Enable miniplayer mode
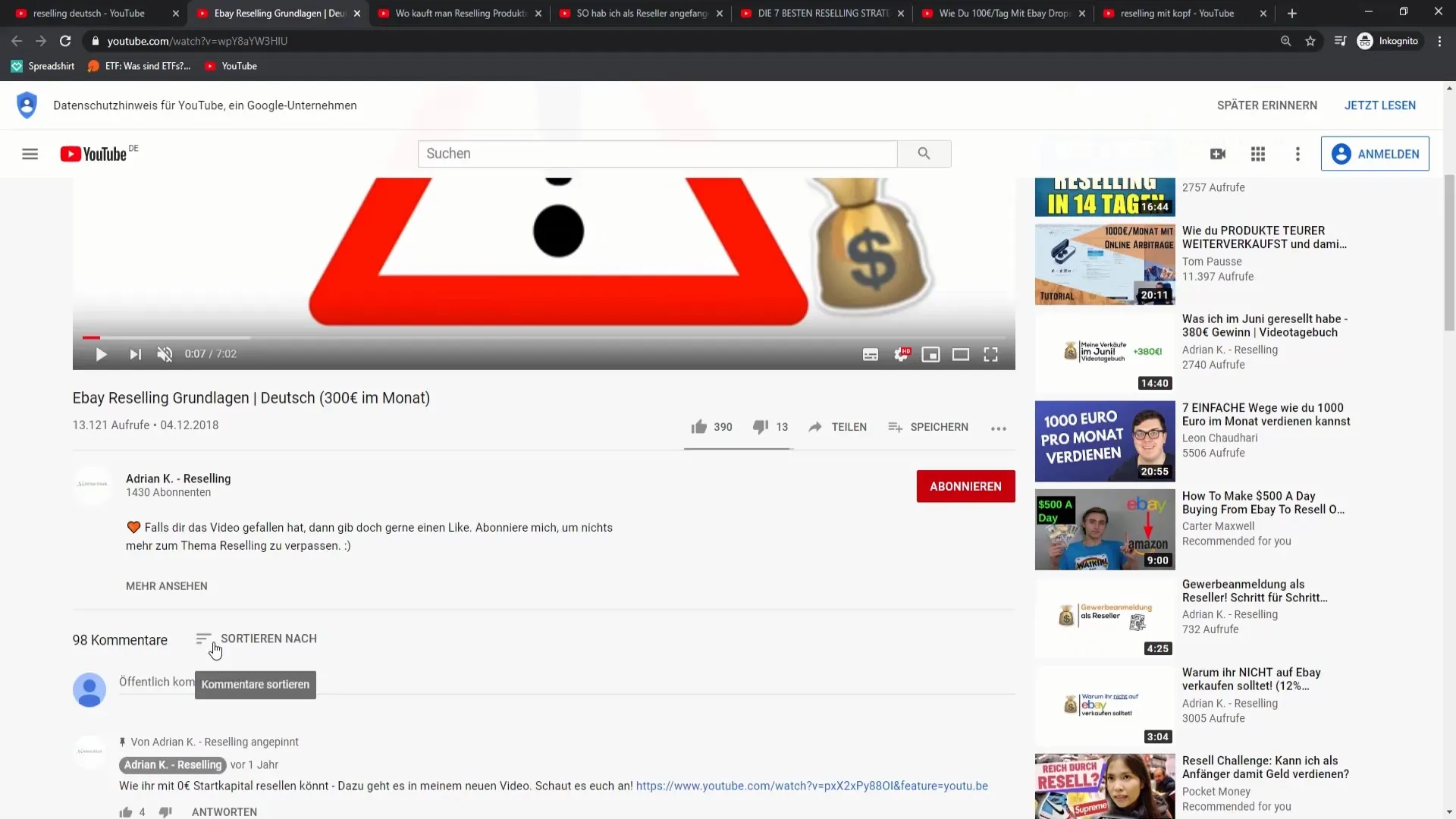The height and width of the screenshot is (819, 1456). 930,354
